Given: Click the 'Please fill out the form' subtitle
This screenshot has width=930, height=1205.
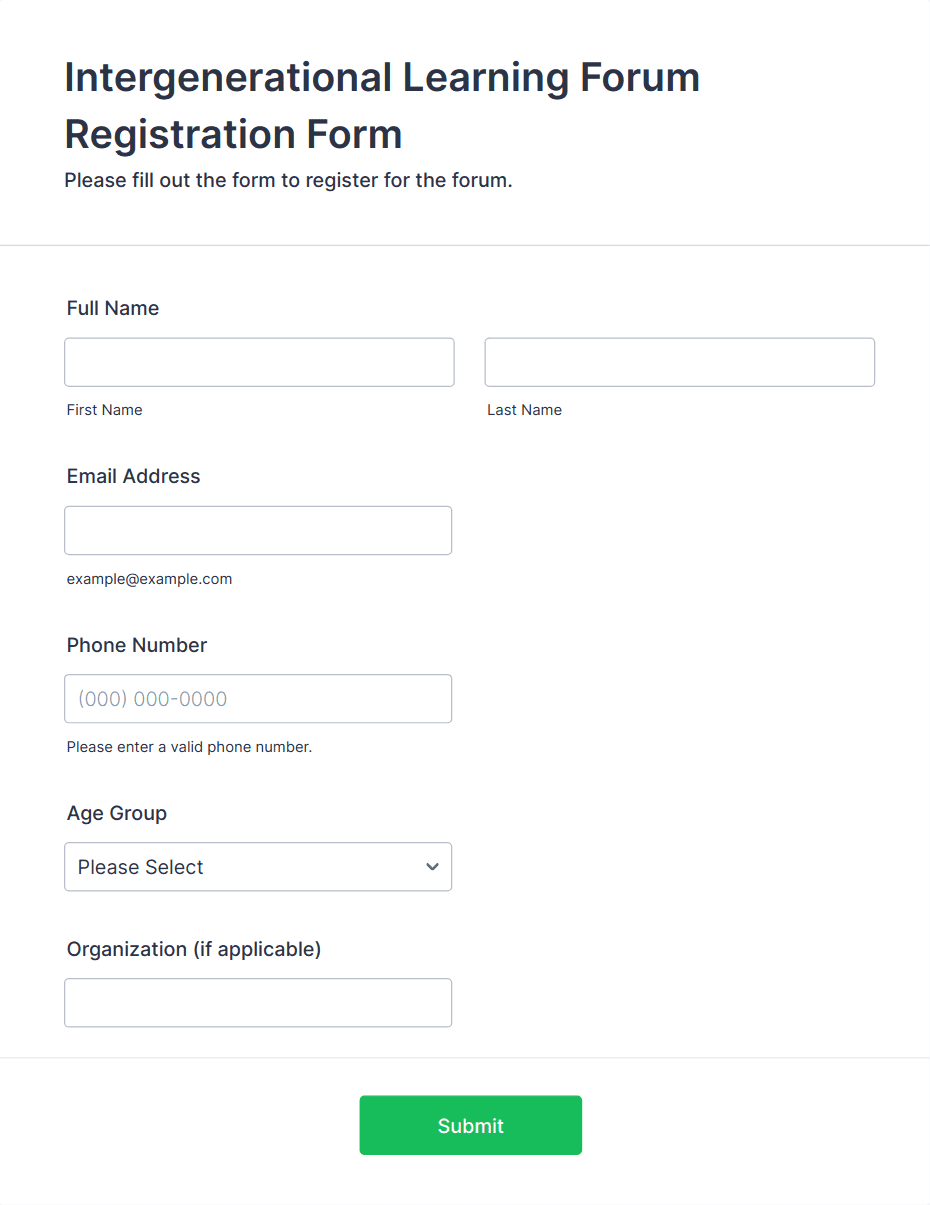Looking at the screenshot, I should (x=288, y=181).
